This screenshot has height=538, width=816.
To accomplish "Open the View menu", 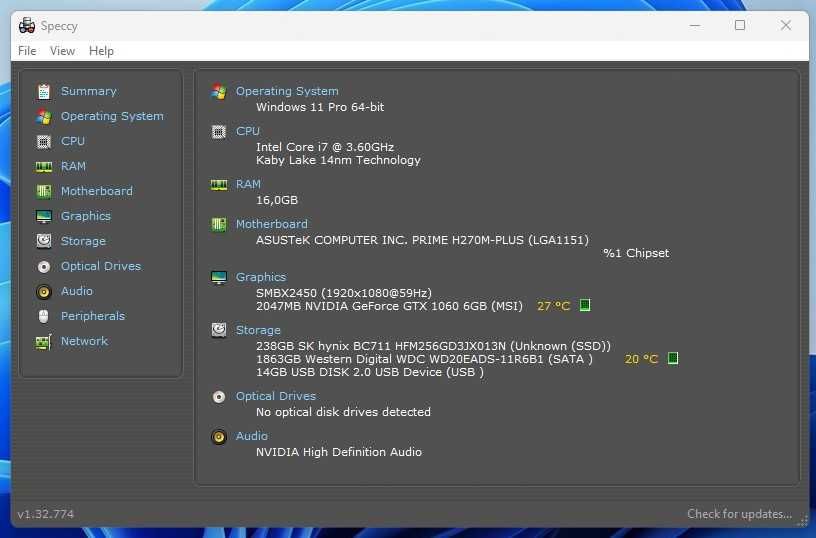I will (x=62, y=51).
